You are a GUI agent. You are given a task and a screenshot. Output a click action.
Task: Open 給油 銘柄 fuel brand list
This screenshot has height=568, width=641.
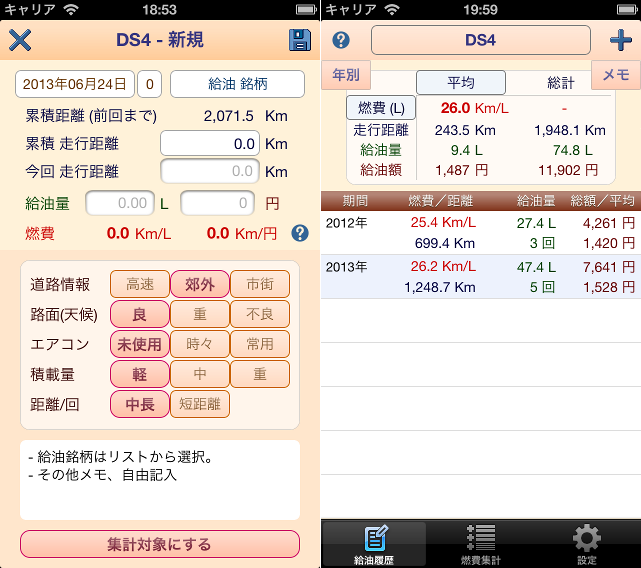(x=237, y=84)
